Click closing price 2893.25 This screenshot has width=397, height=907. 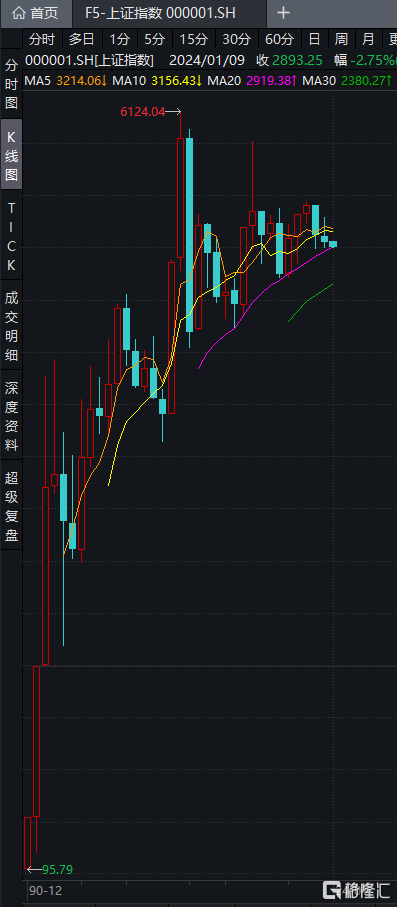point(297,61)
